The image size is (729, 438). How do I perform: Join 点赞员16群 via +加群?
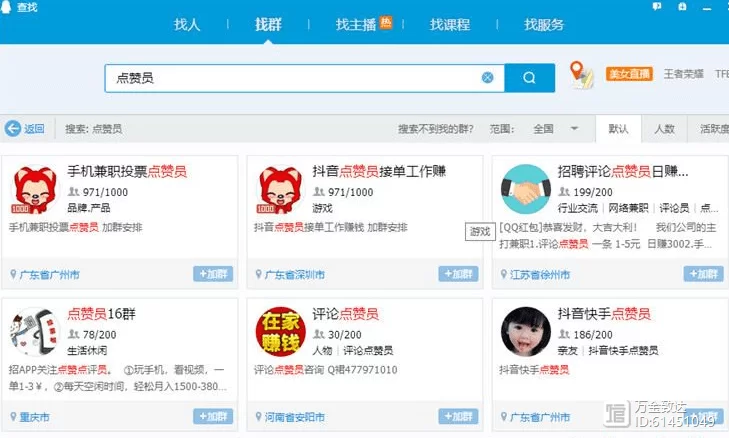pyautogui.click(x=213, y=416)
